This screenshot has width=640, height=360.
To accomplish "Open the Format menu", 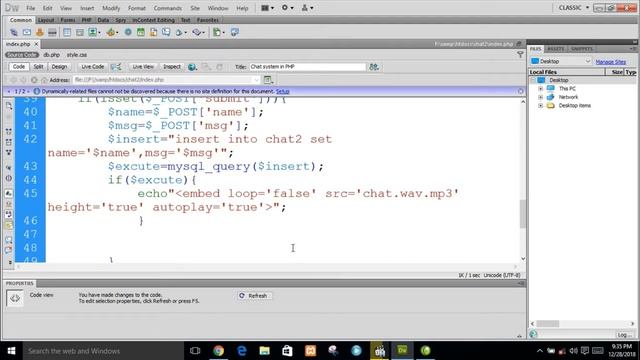I will pos(136,8).
